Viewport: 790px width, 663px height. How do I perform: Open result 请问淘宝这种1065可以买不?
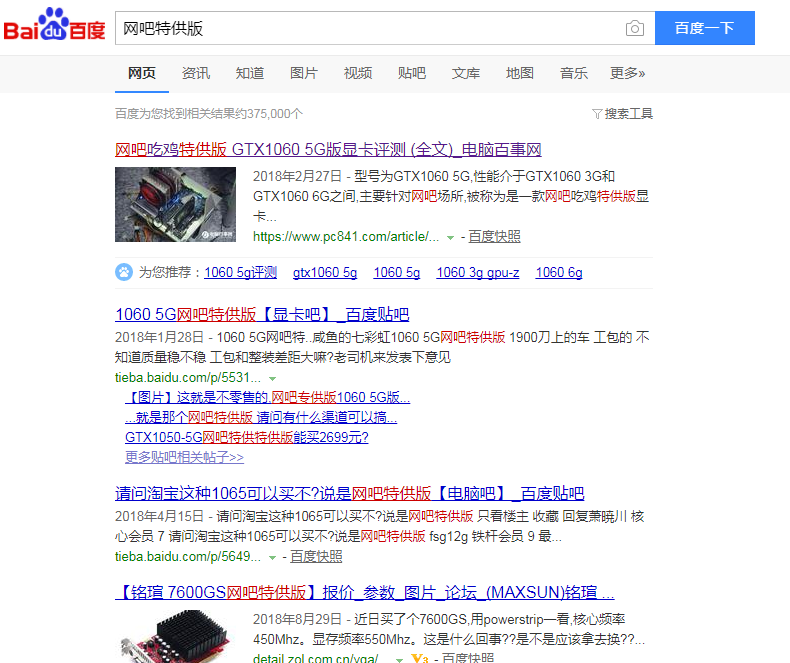350,493
